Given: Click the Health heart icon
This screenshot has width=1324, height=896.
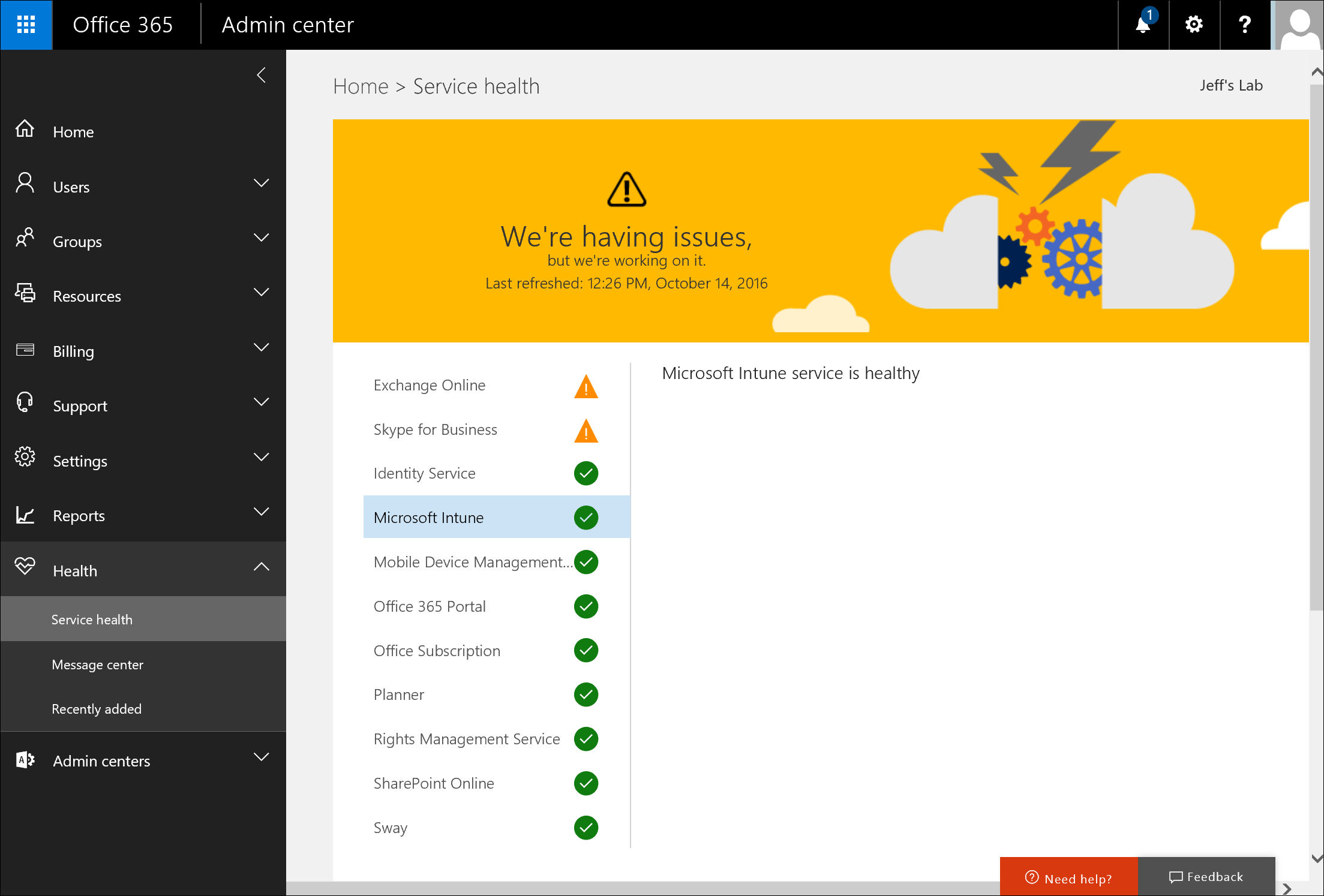Looking at the screenshot, I should click(25, 566).
